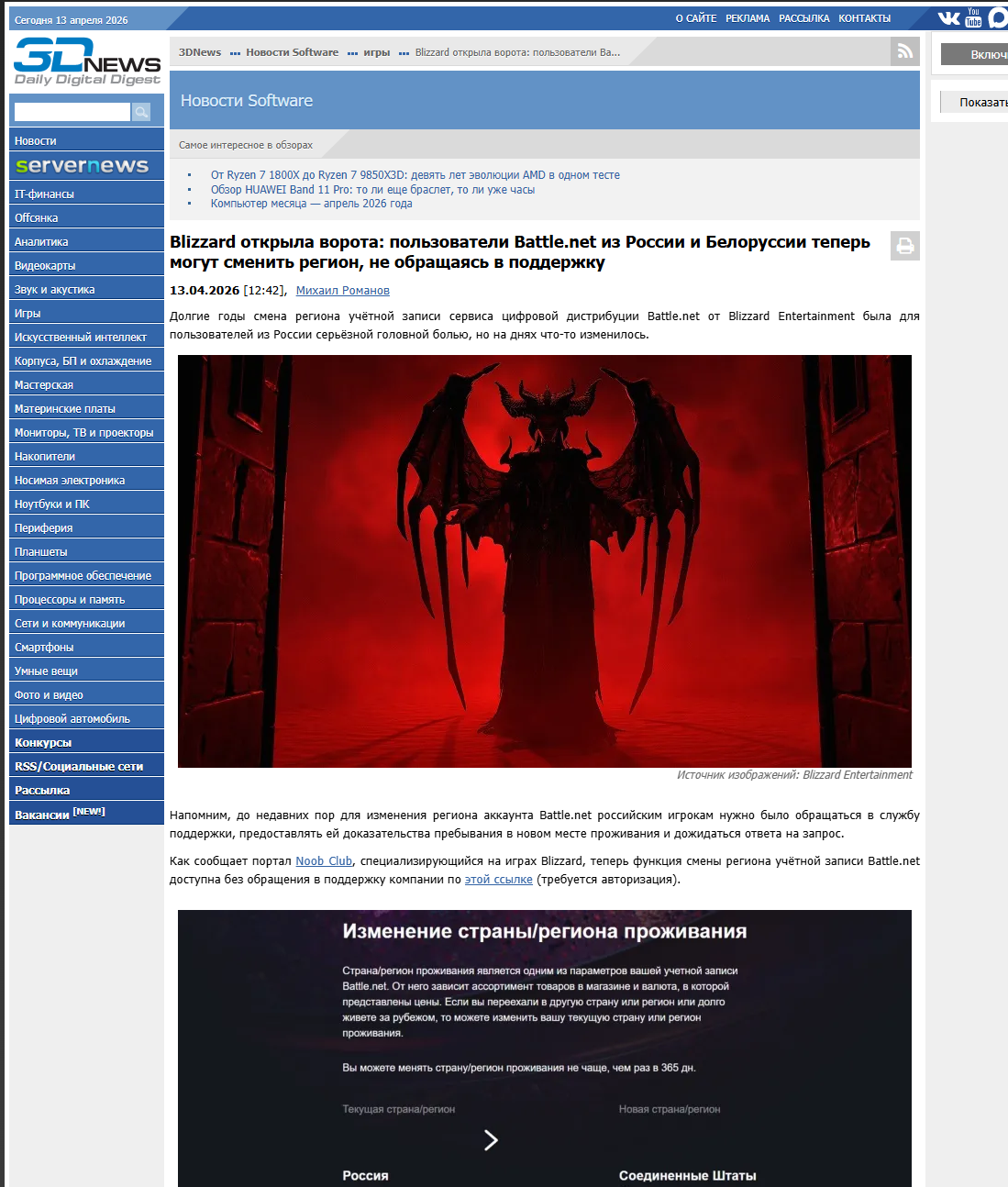Click the site search input field
This screenshot has height=1187, width=1008.
pyautogui.click(x=72, y=112)
